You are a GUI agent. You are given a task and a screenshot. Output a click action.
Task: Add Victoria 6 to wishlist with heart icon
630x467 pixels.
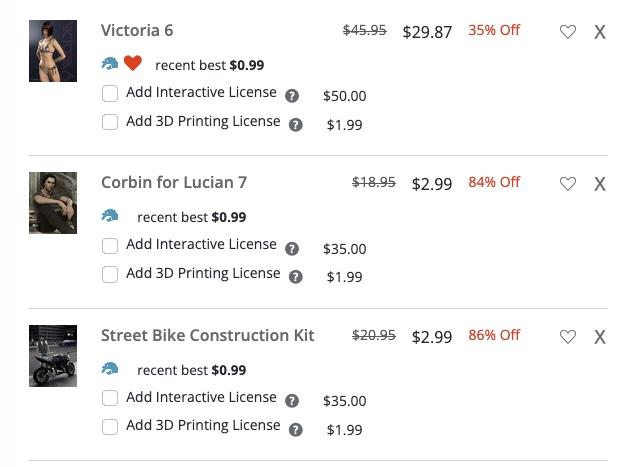pos(568,32)
